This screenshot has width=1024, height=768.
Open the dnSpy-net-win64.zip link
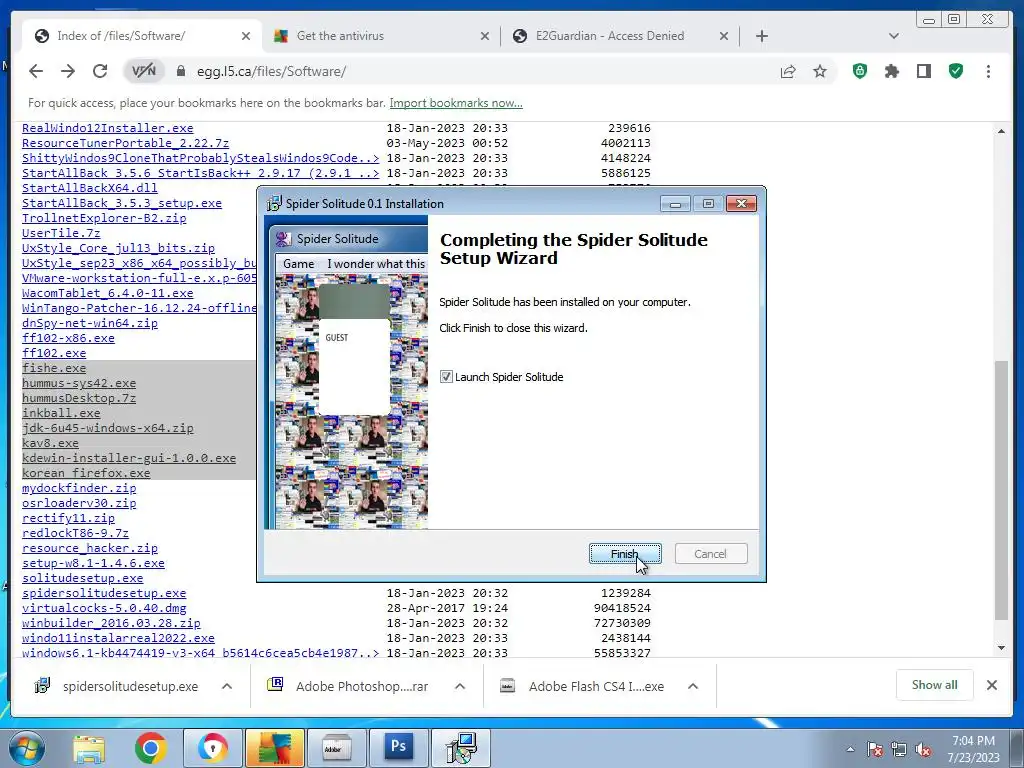[89, 323]
